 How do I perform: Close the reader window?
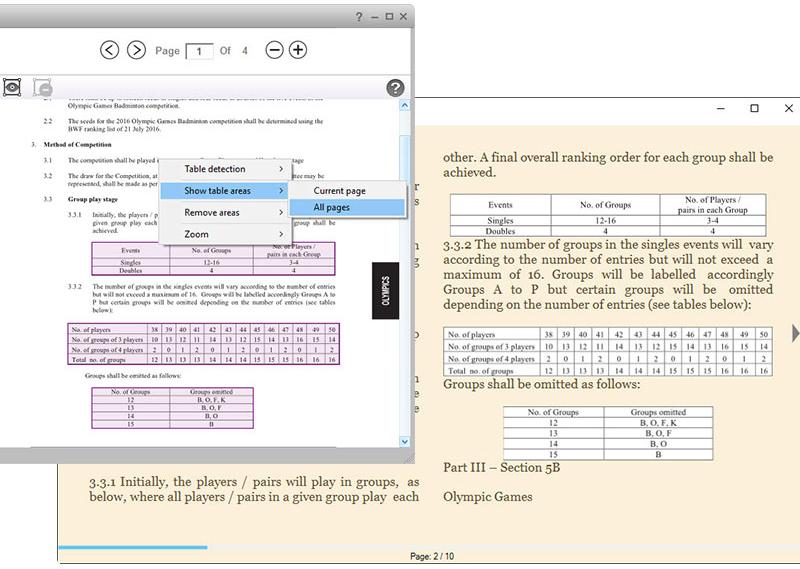tap(789, 108)
